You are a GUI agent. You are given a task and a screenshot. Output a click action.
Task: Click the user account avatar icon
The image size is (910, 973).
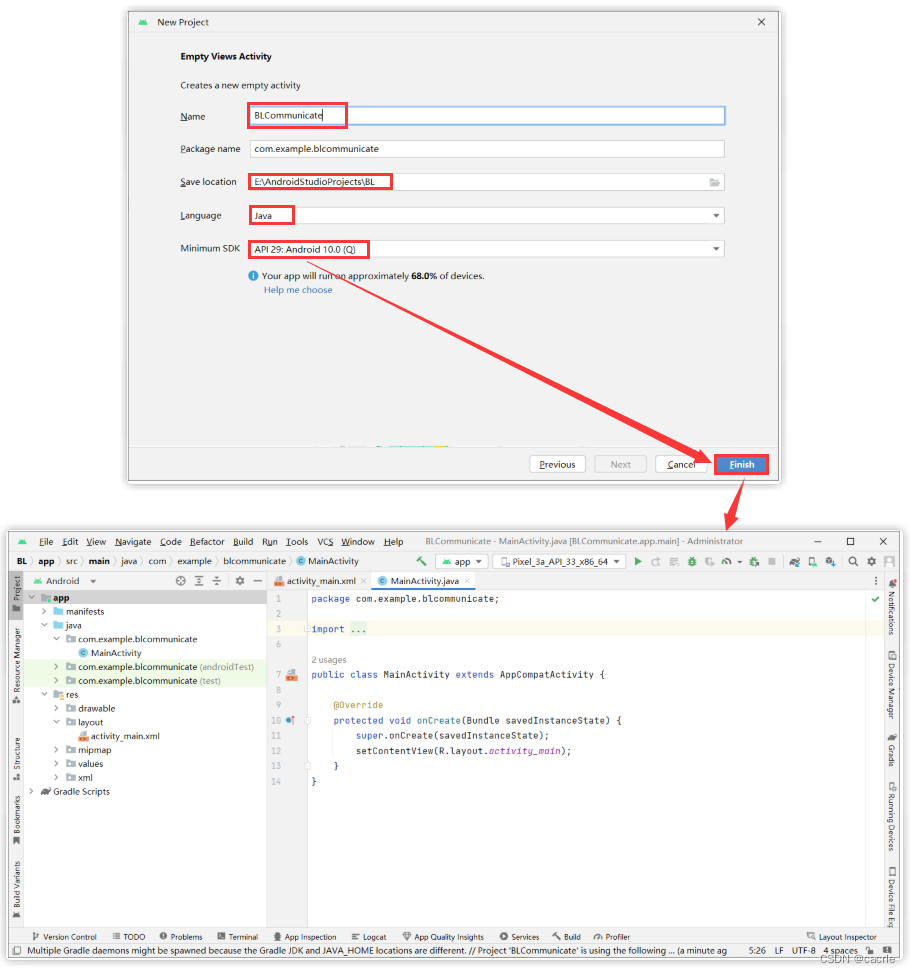890,562
